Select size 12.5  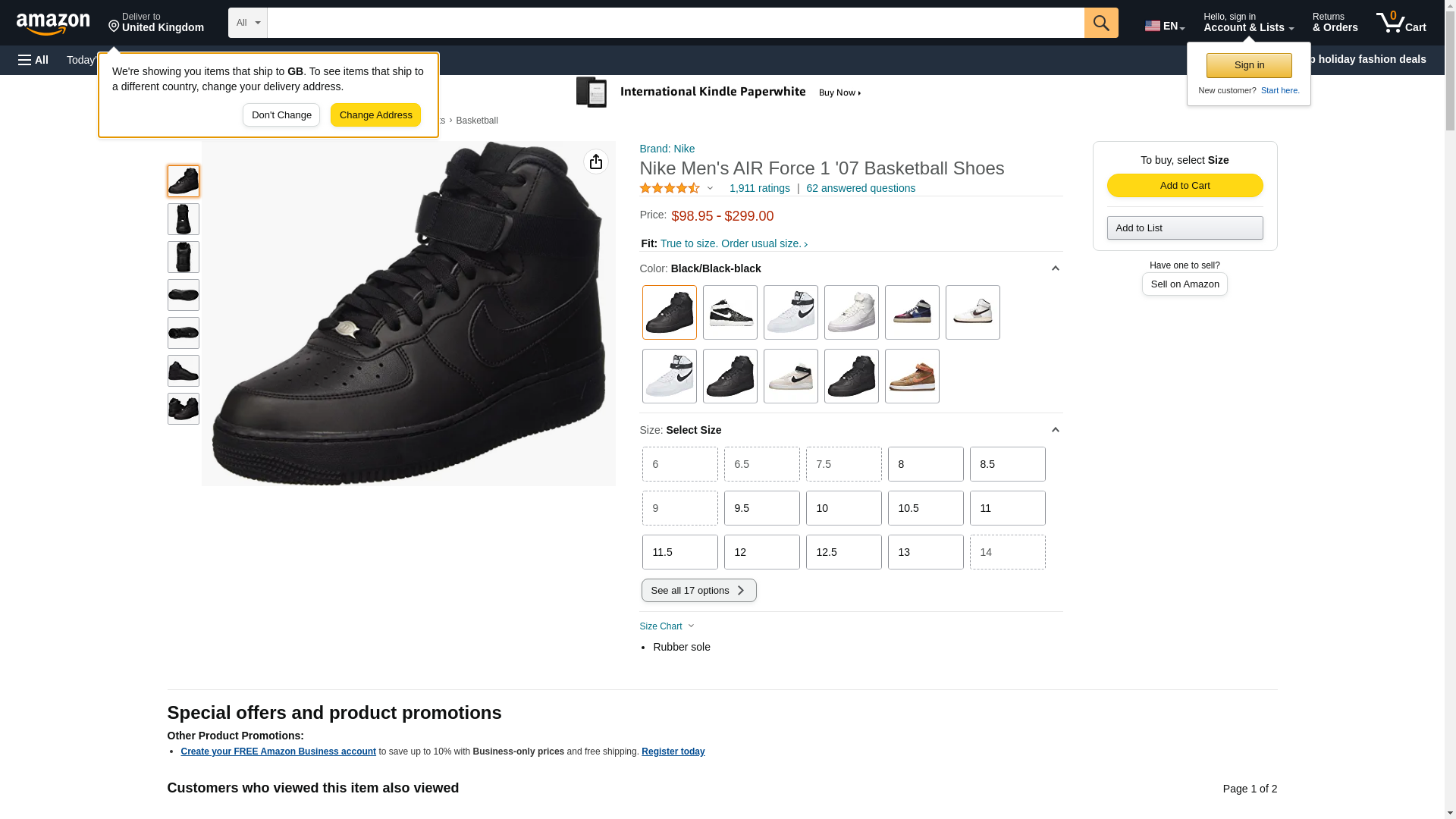coord(843,552)
